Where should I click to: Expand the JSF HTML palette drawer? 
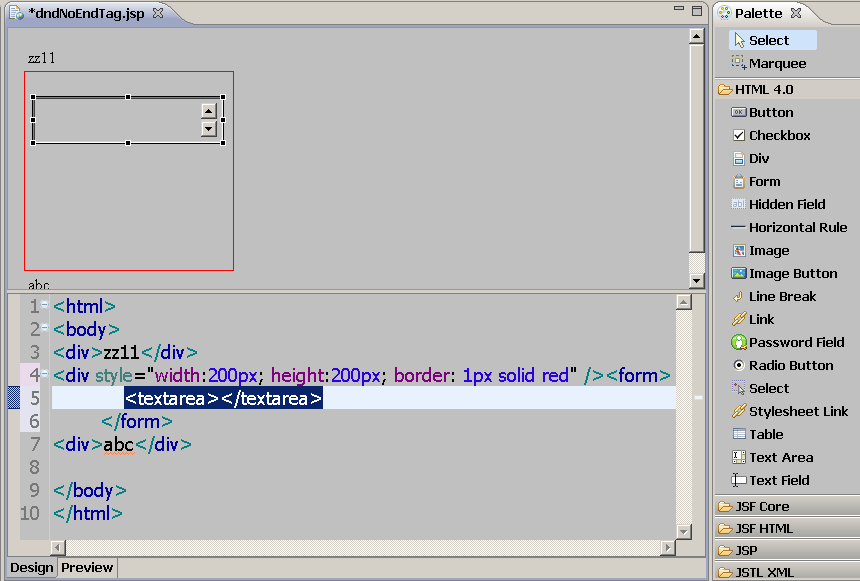(x=788, y=528)
